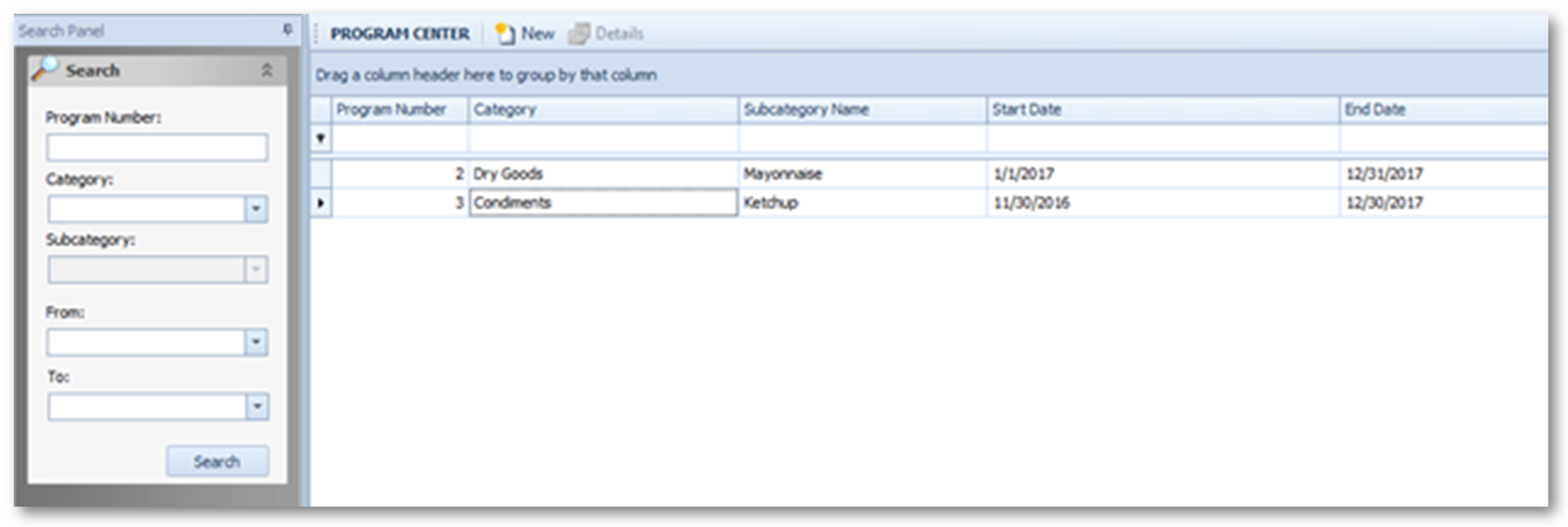This screenshot has height=527, width=1568.
Task: Select the row indicator arrow for program 3
Action: (321, 202)
